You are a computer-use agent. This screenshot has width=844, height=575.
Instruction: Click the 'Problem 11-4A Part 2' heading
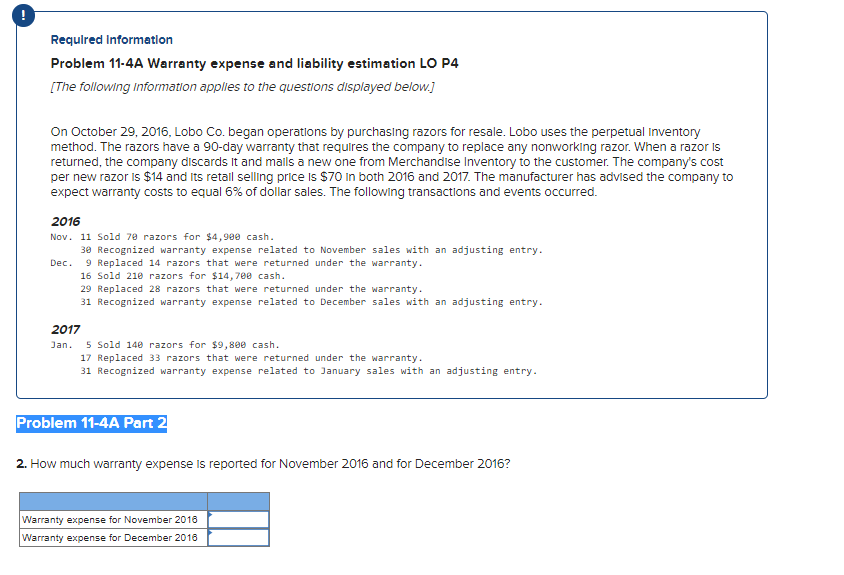(92, 423)
